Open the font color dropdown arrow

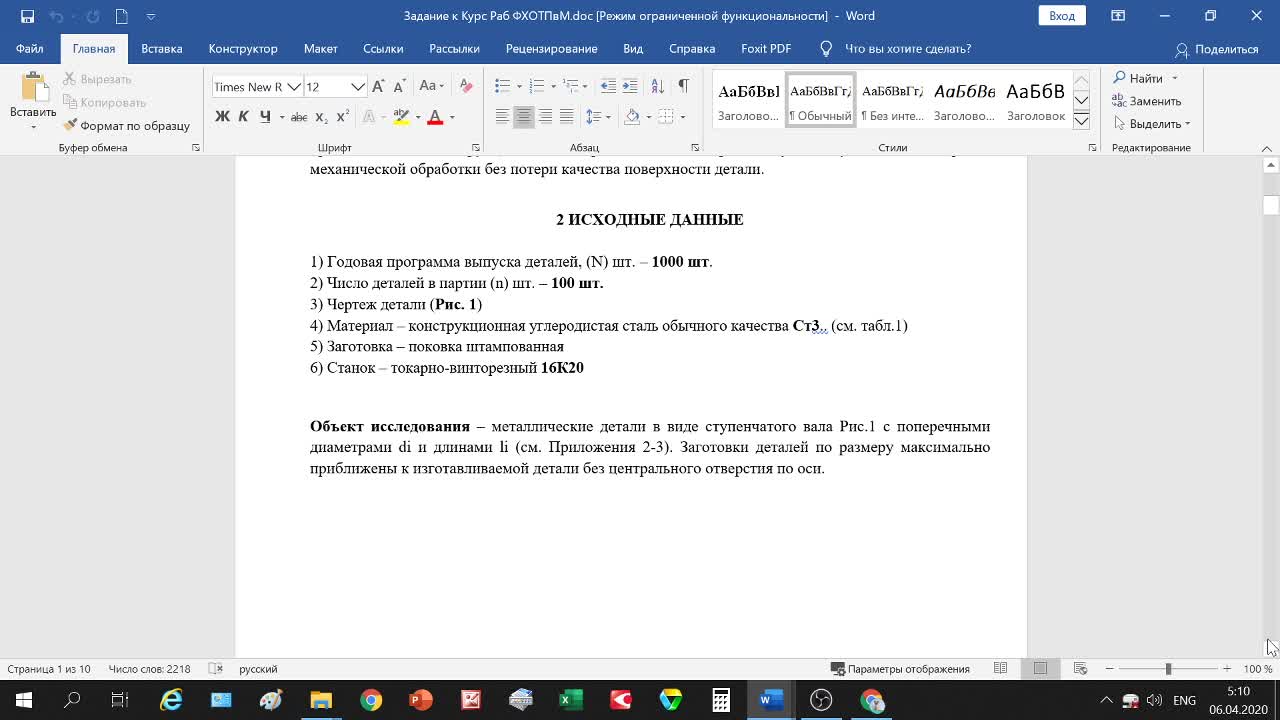(x=452, y=117)
